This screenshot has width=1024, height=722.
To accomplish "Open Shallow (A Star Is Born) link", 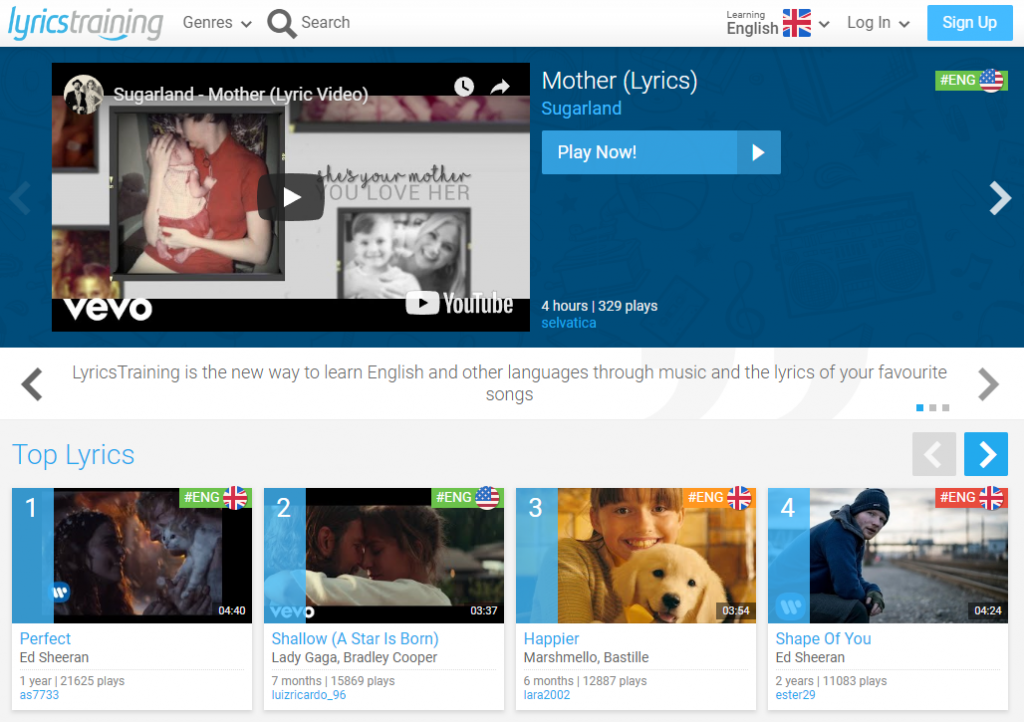I will coord(355,638).
